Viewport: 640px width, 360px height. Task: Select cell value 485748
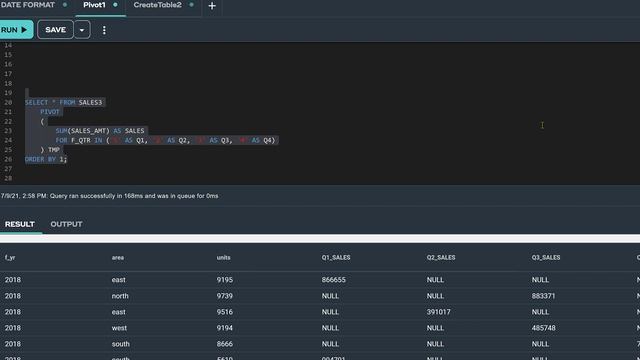543,328
